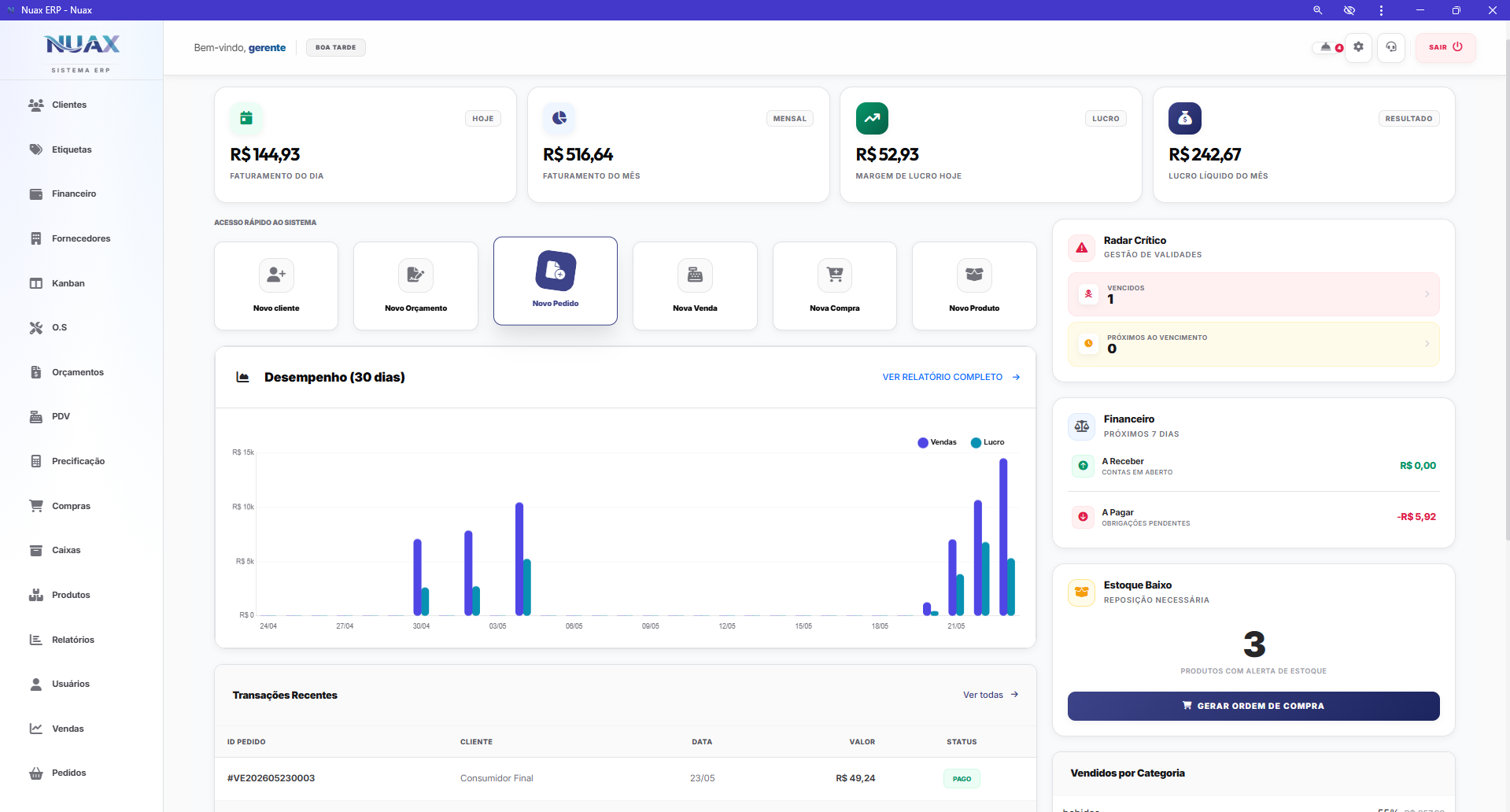Open the support headset icon

tap(1391, 47)
